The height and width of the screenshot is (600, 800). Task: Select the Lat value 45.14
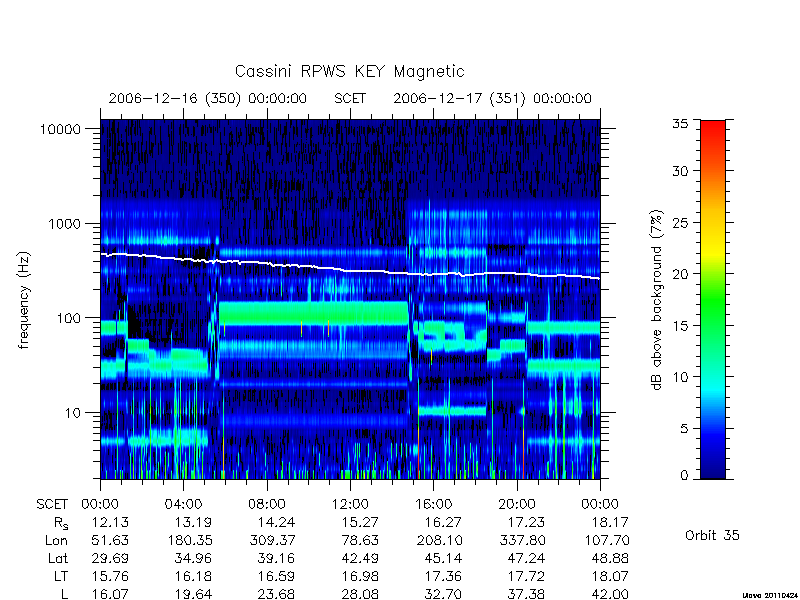443,558
